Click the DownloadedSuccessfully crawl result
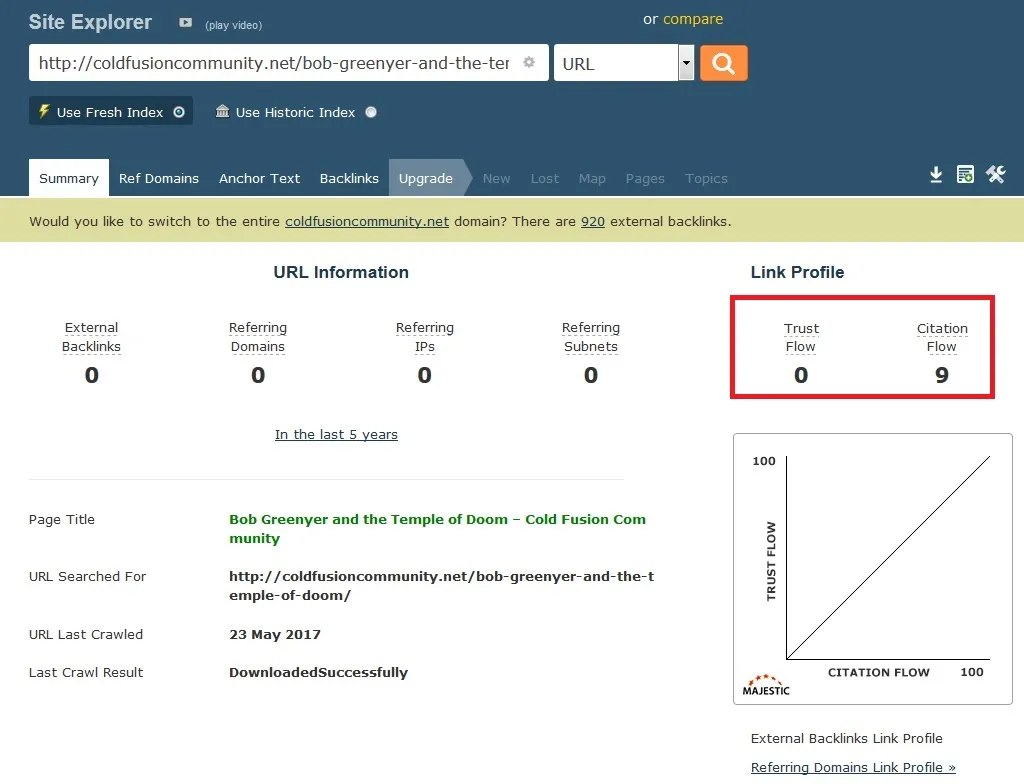Screen dimensions: 1024x784 (x=318, y=672)
